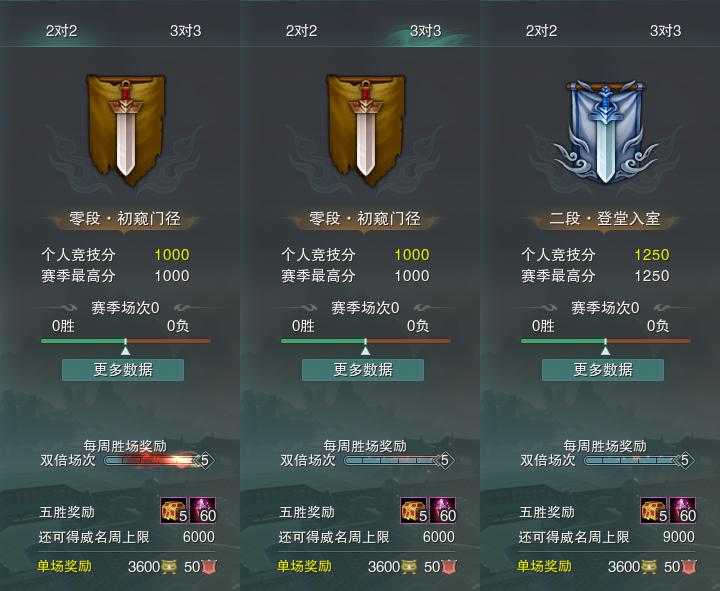Click the blue sword rank banner
The height and width of the screenshot is (591, 720).
click(x=606, y=131)
